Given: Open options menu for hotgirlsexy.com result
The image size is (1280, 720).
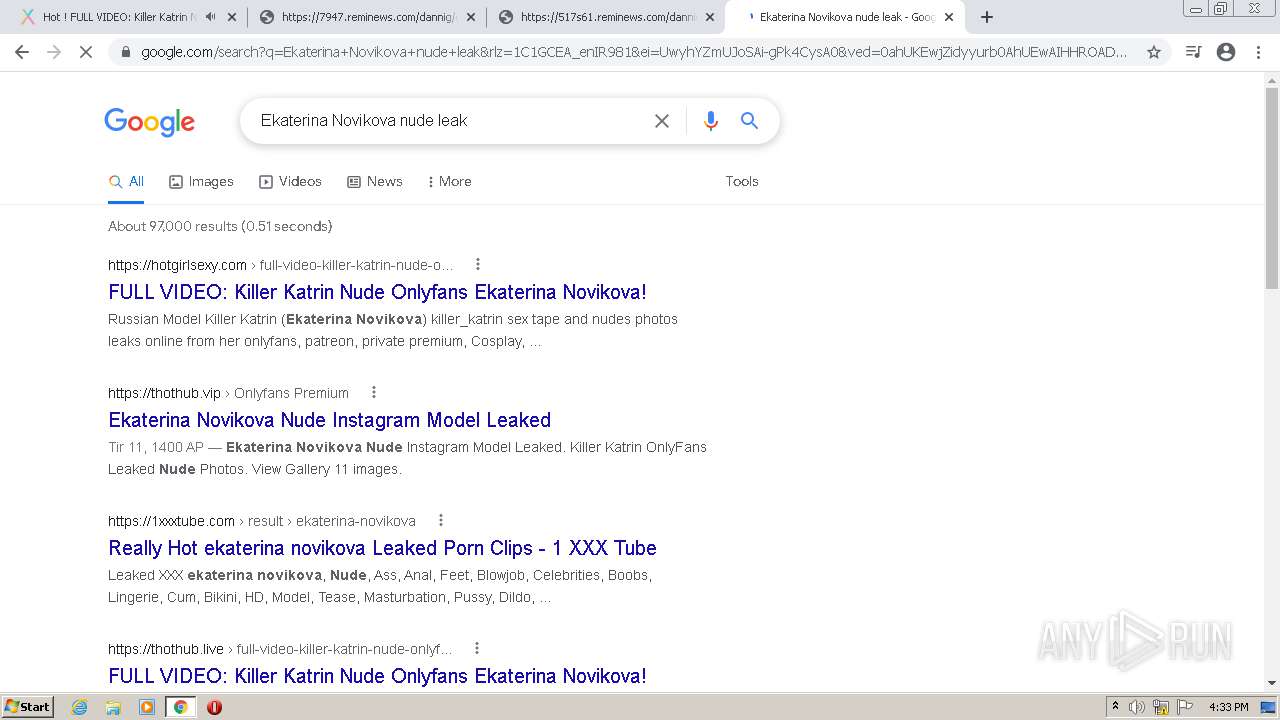Looking at the screenshot, I should [x=478, y=265].
